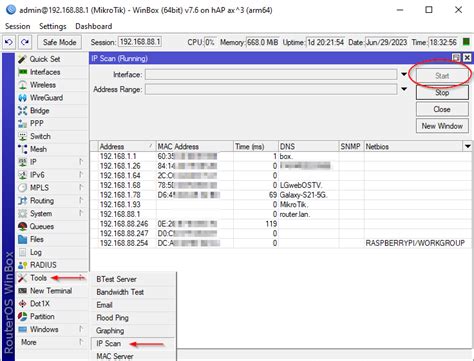
Task: Click the Session address field 192.168.88.1
Action: click(x=140, y=42)
